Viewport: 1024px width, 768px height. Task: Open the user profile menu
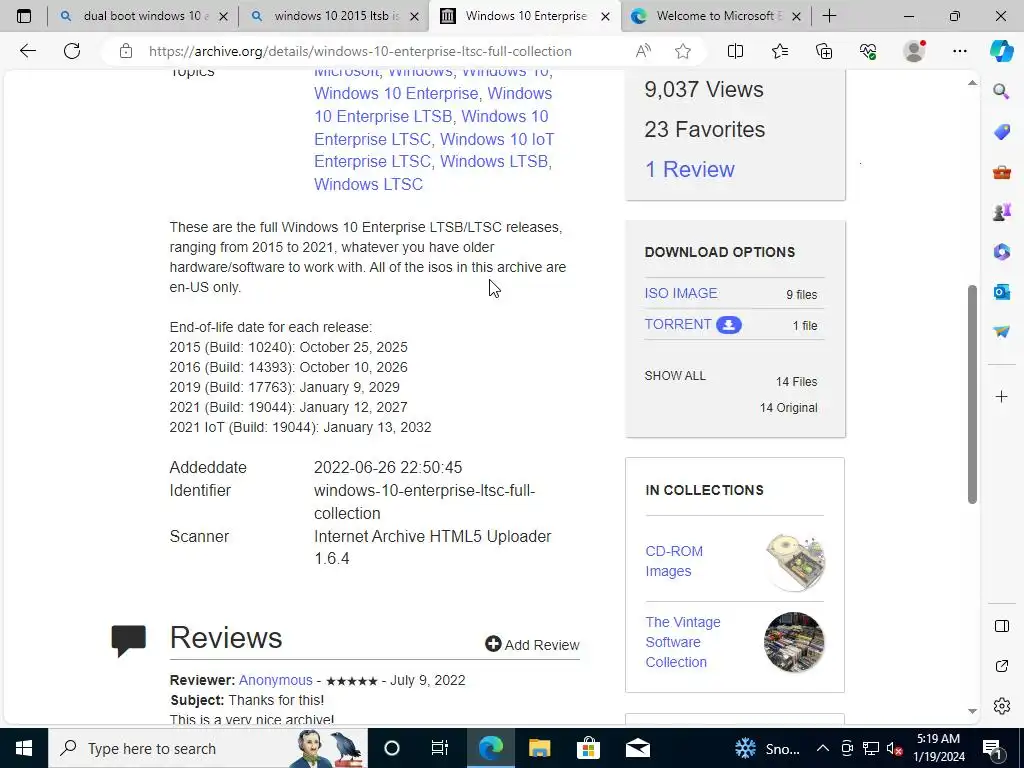914,51
